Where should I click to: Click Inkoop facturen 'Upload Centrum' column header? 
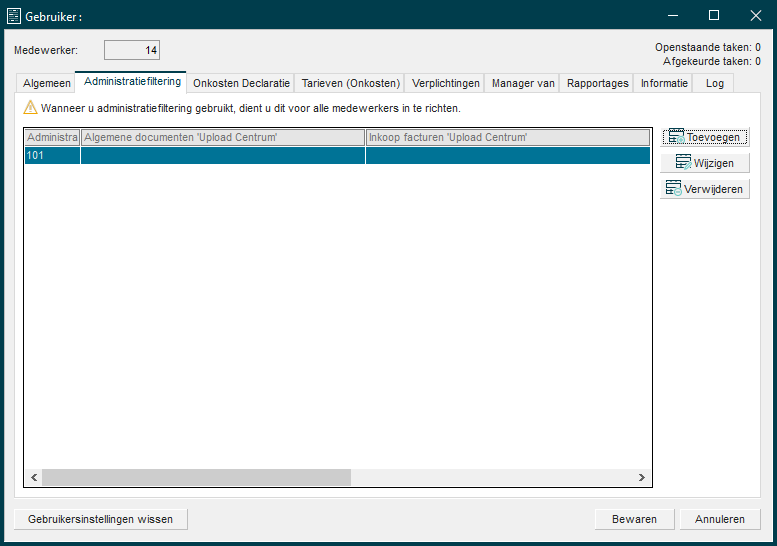(508, 137)
